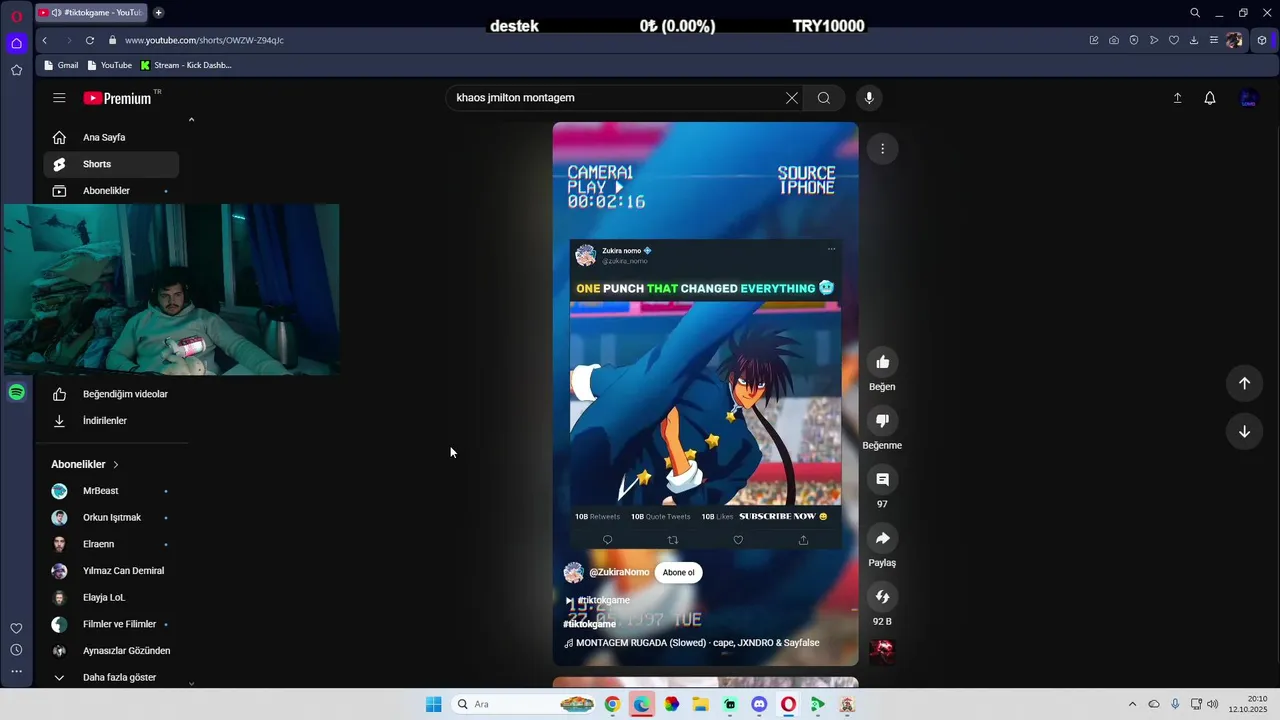Search tabs with Opera title-bar magnifier

(x=1195, y=13)
